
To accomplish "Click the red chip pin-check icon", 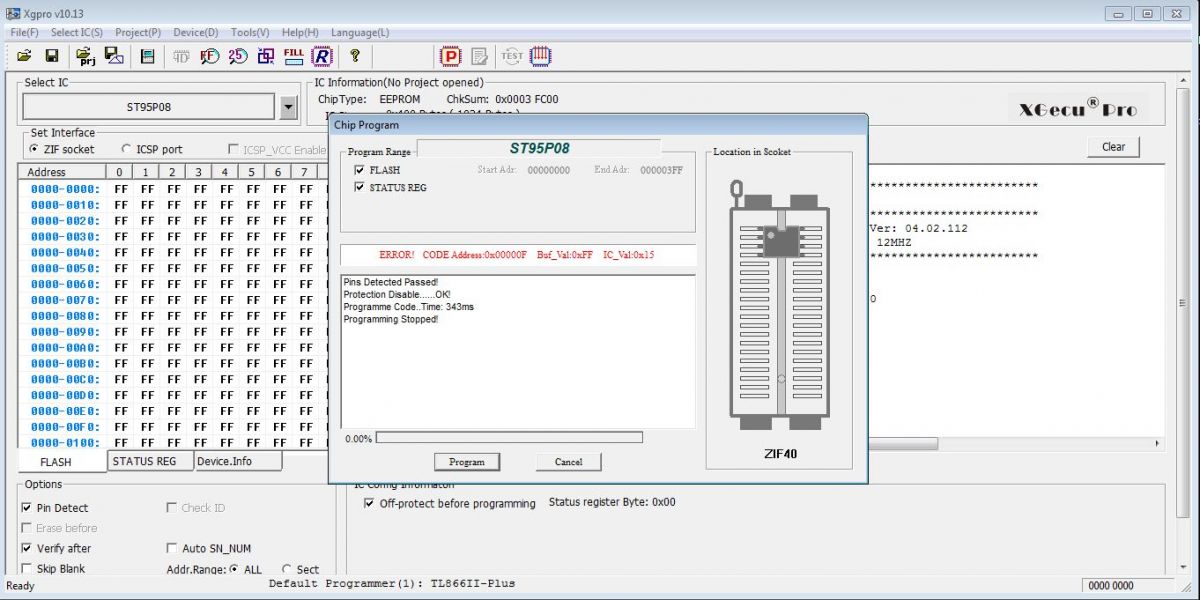I will pos(541,56).
